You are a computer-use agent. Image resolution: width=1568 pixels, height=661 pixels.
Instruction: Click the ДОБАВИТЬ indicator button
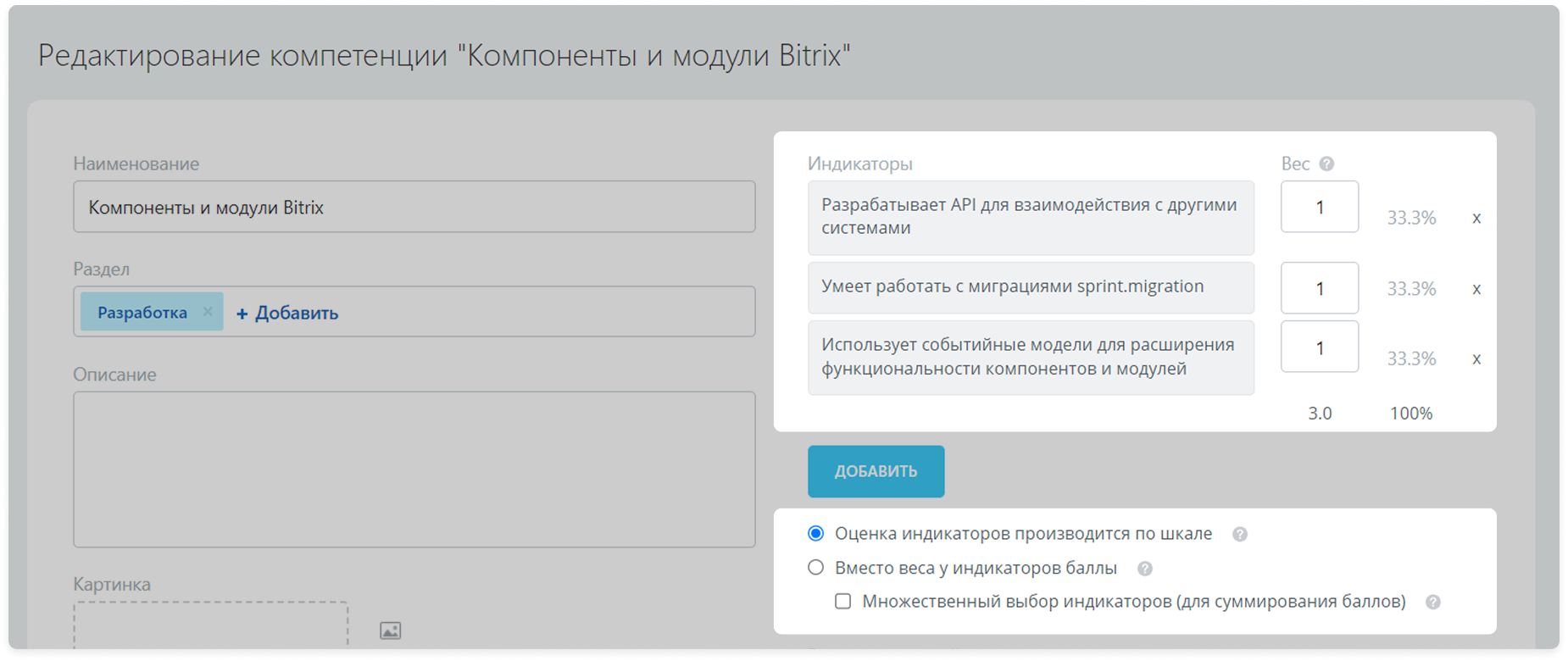(876, 471)
